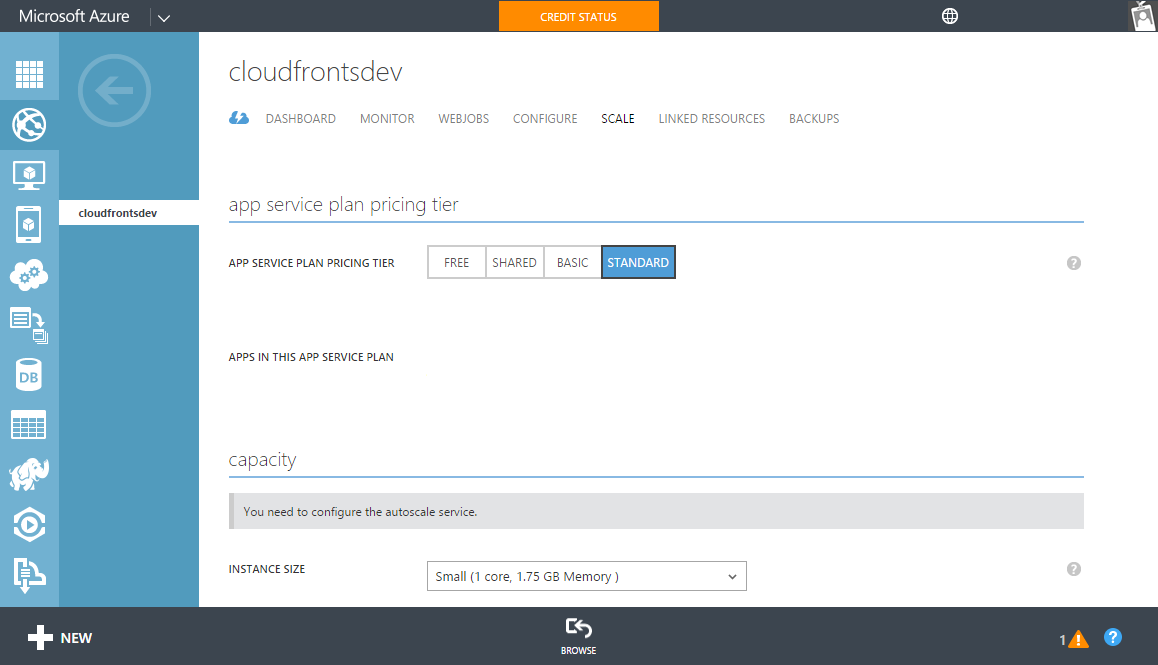Open the CONFIGURE tab

[x=545, y=119]
